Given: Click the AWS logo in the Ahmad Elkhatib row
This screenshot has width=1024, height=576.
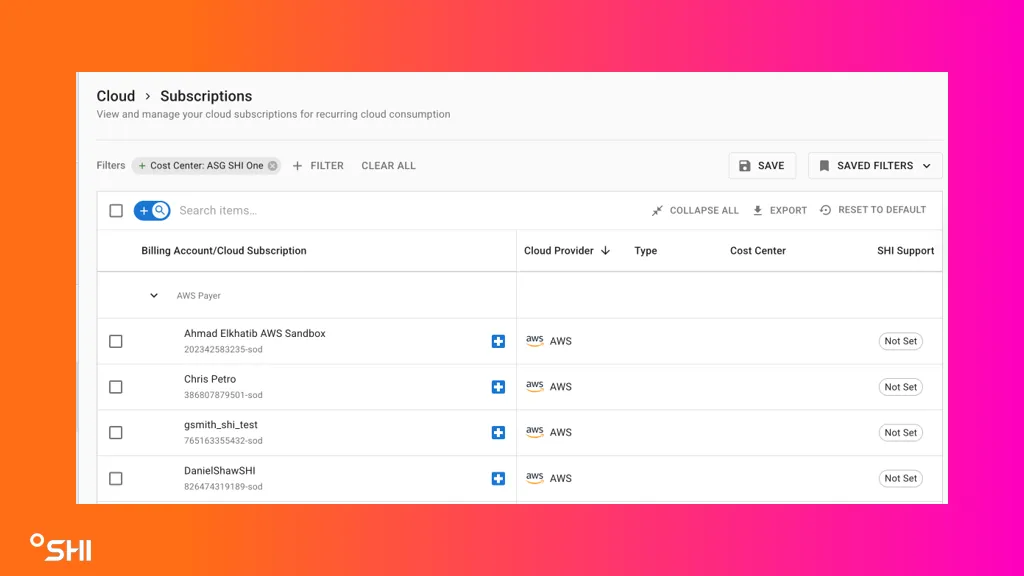Looking at the screenshot, I should [x=535, y=341].
